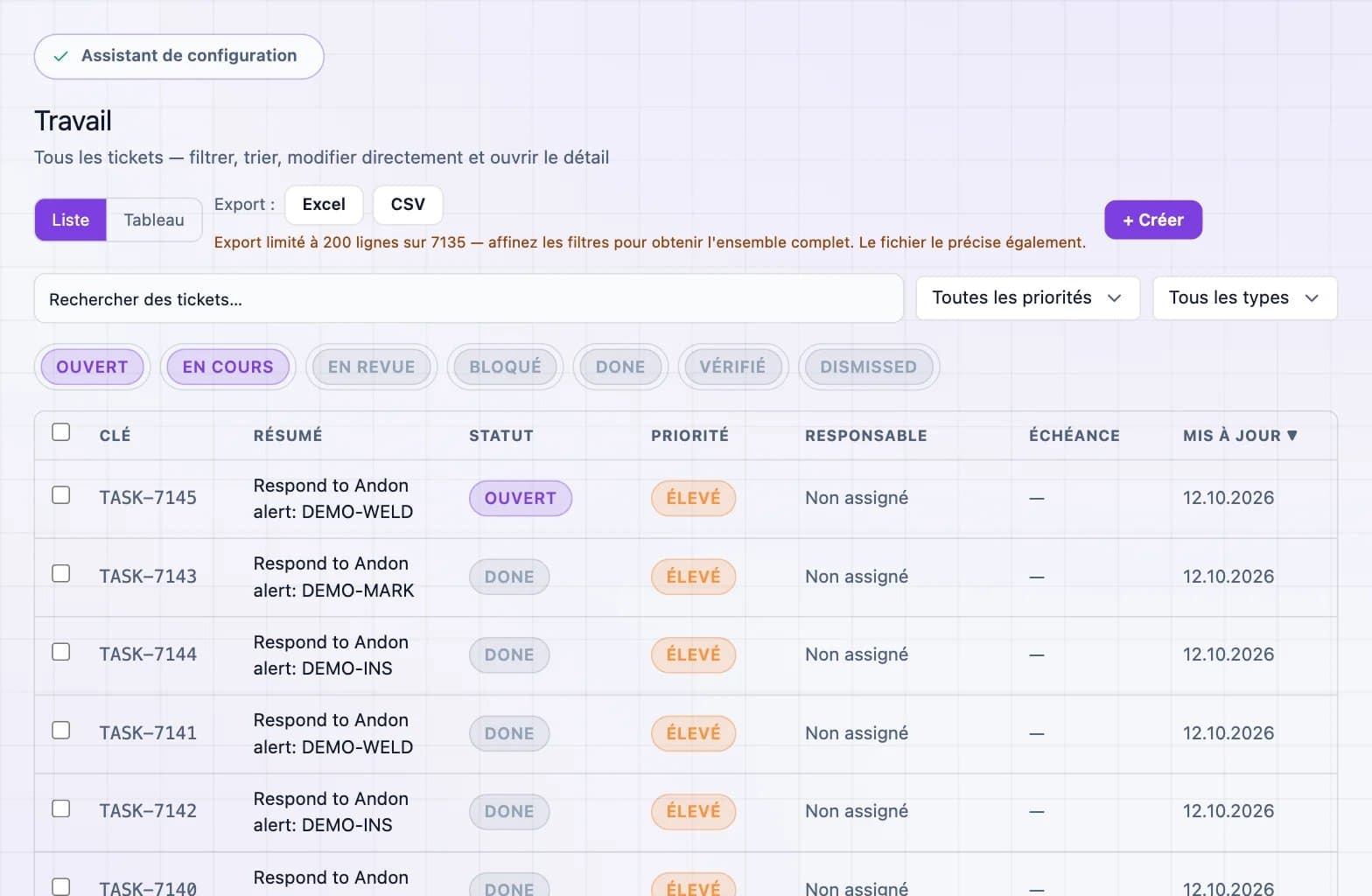Sort by the MIS À JOUR column
The image size is (1372, 896).
[1240, 436]
